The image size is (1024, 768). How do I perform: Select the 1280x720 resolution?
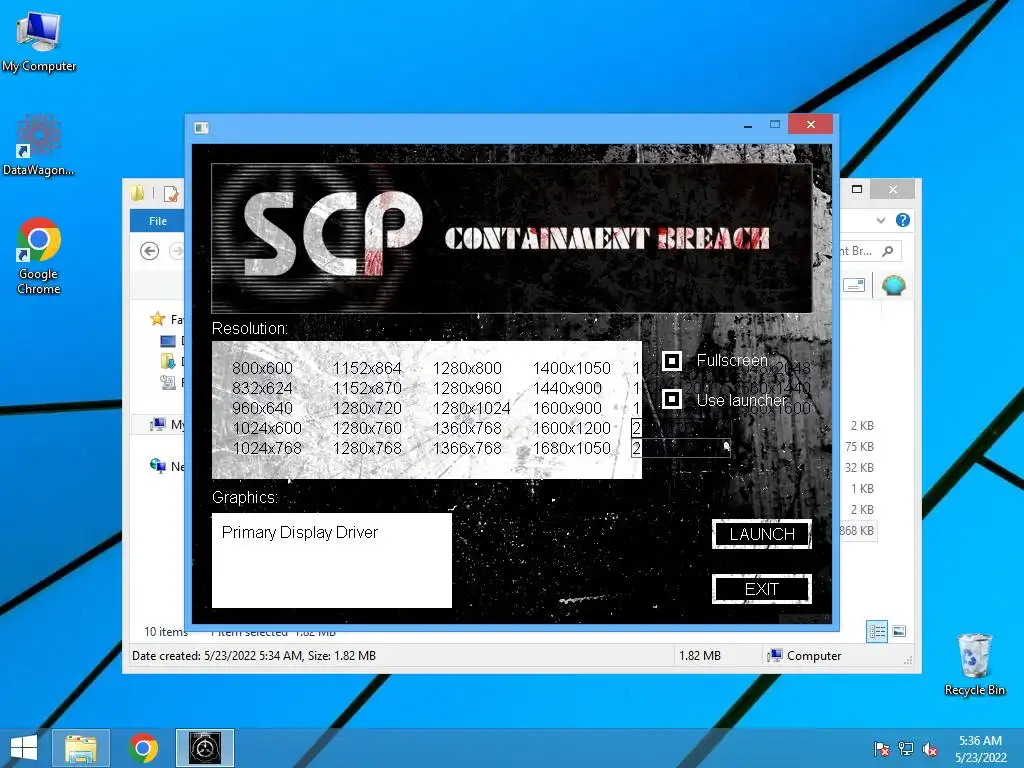pyautogui.click(x=367, y=408)
